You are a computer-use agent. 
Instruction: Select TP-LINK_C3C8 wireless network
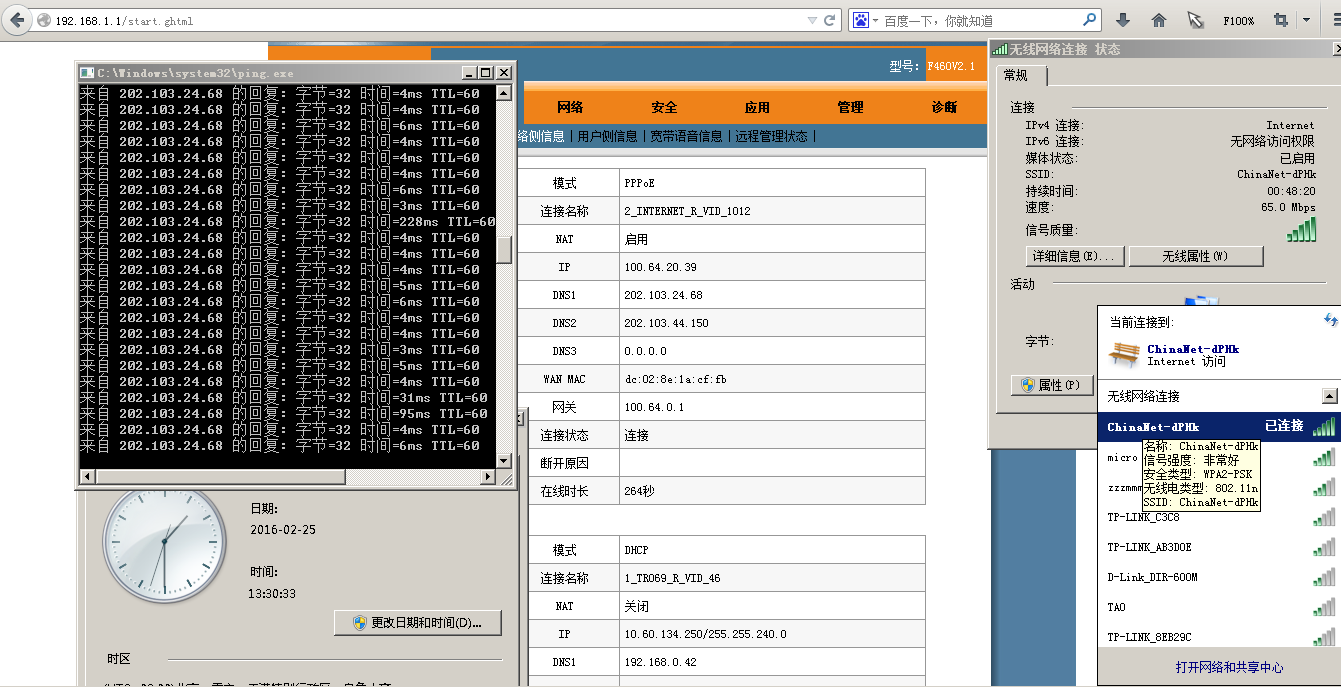(x=1220, y=517)
